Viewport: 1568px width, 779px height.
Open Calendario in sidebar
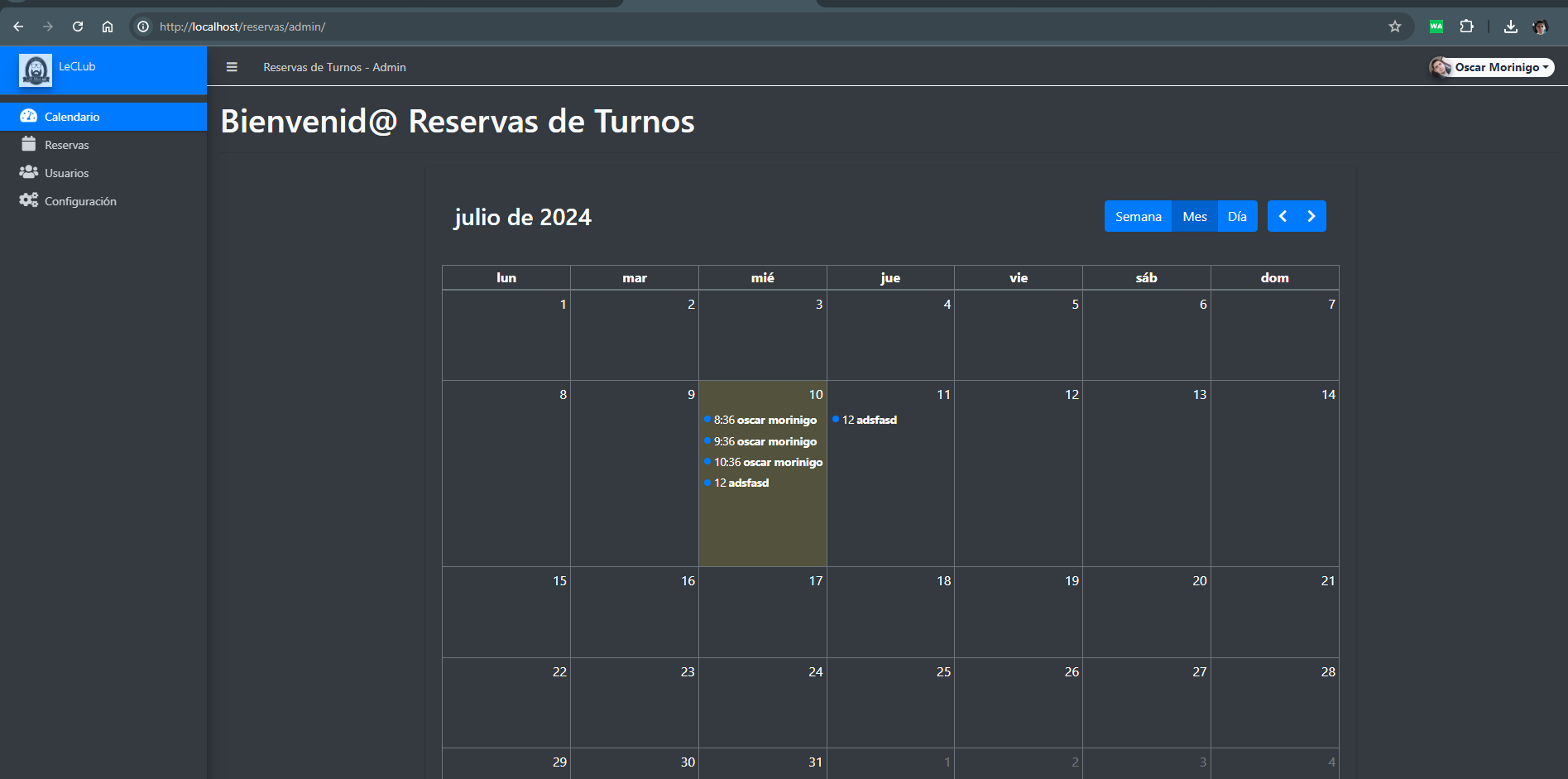[72, 117]
